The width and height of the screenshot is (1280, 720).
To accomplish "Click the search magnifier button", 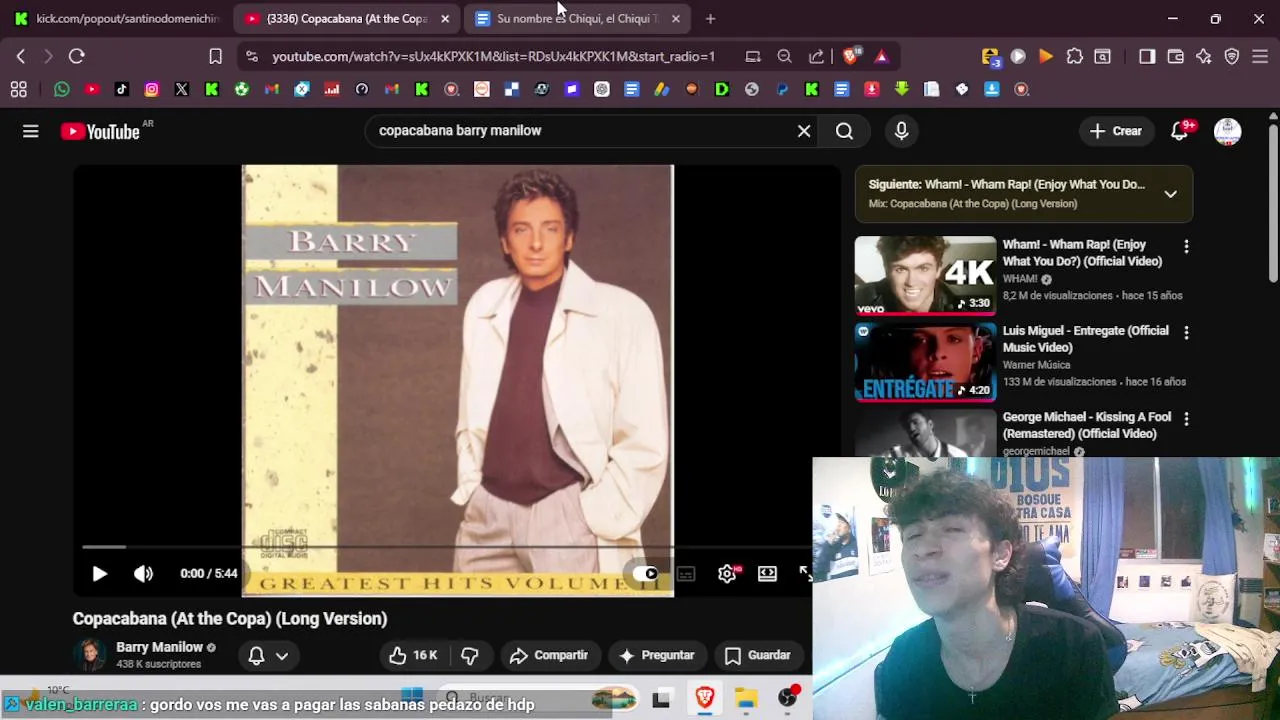I will (844, 131).
